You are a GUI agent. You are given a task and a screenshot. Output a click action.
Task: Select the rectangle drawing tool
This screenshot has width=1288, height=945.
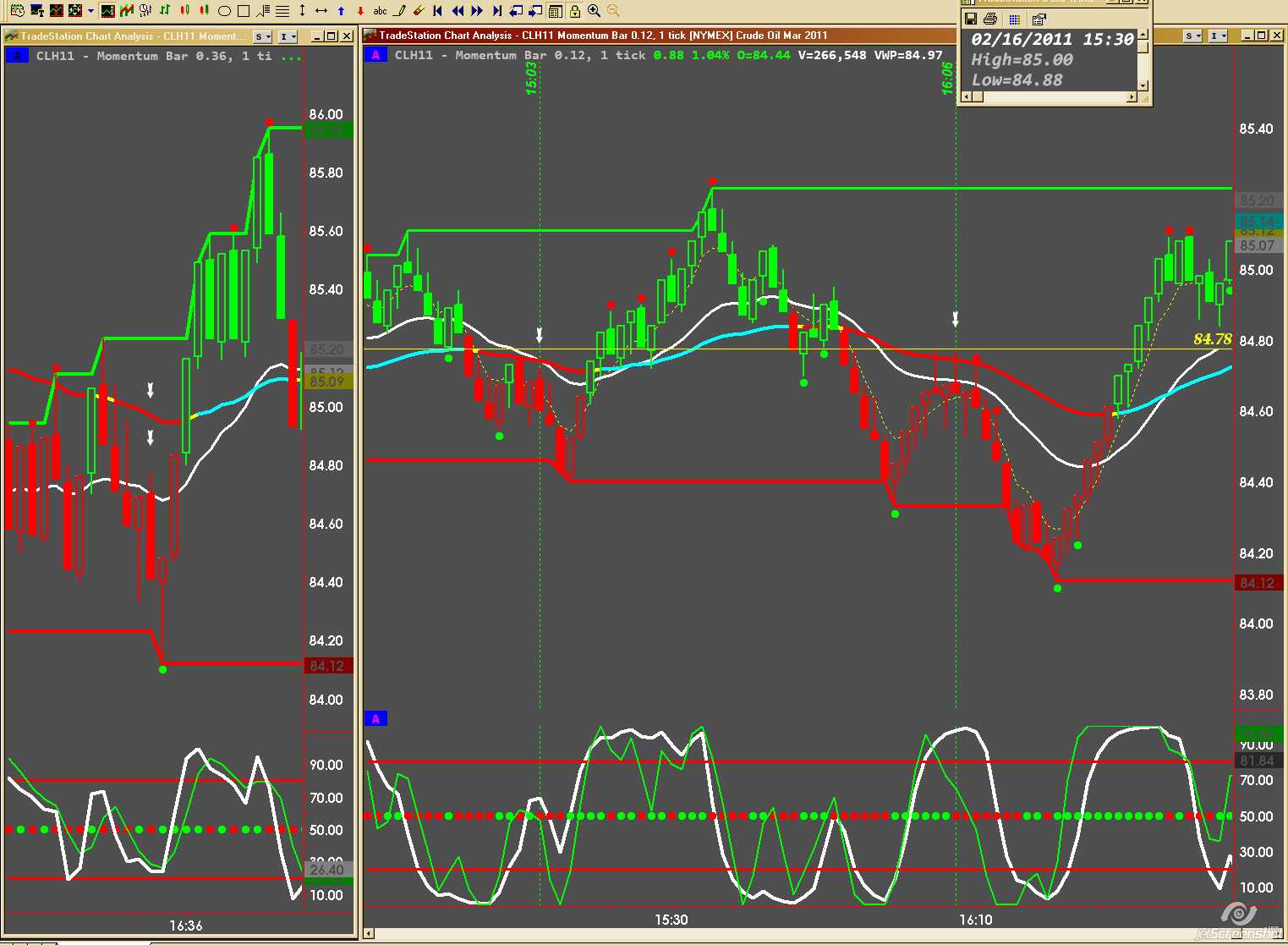click(x=244, y=11)
